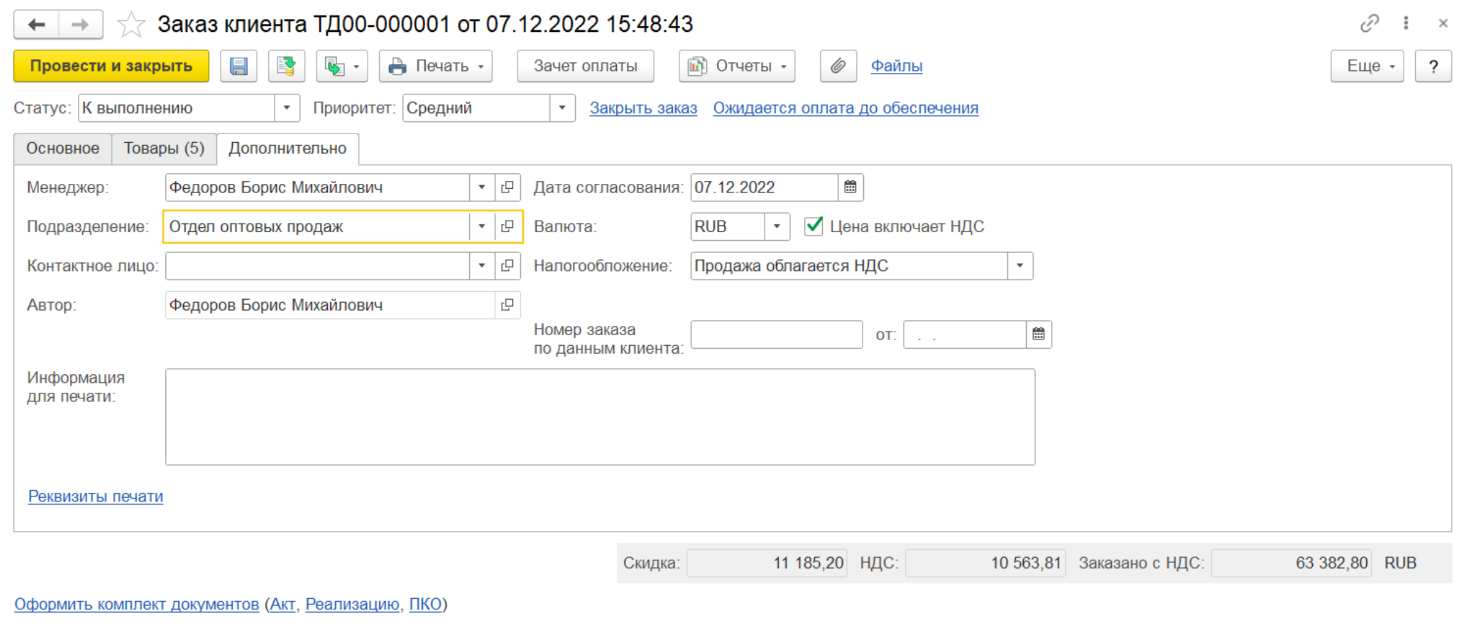Screen dimensions: 1474x630
Task: Open calendar for Дата согласования field
Action: point(850,187)
